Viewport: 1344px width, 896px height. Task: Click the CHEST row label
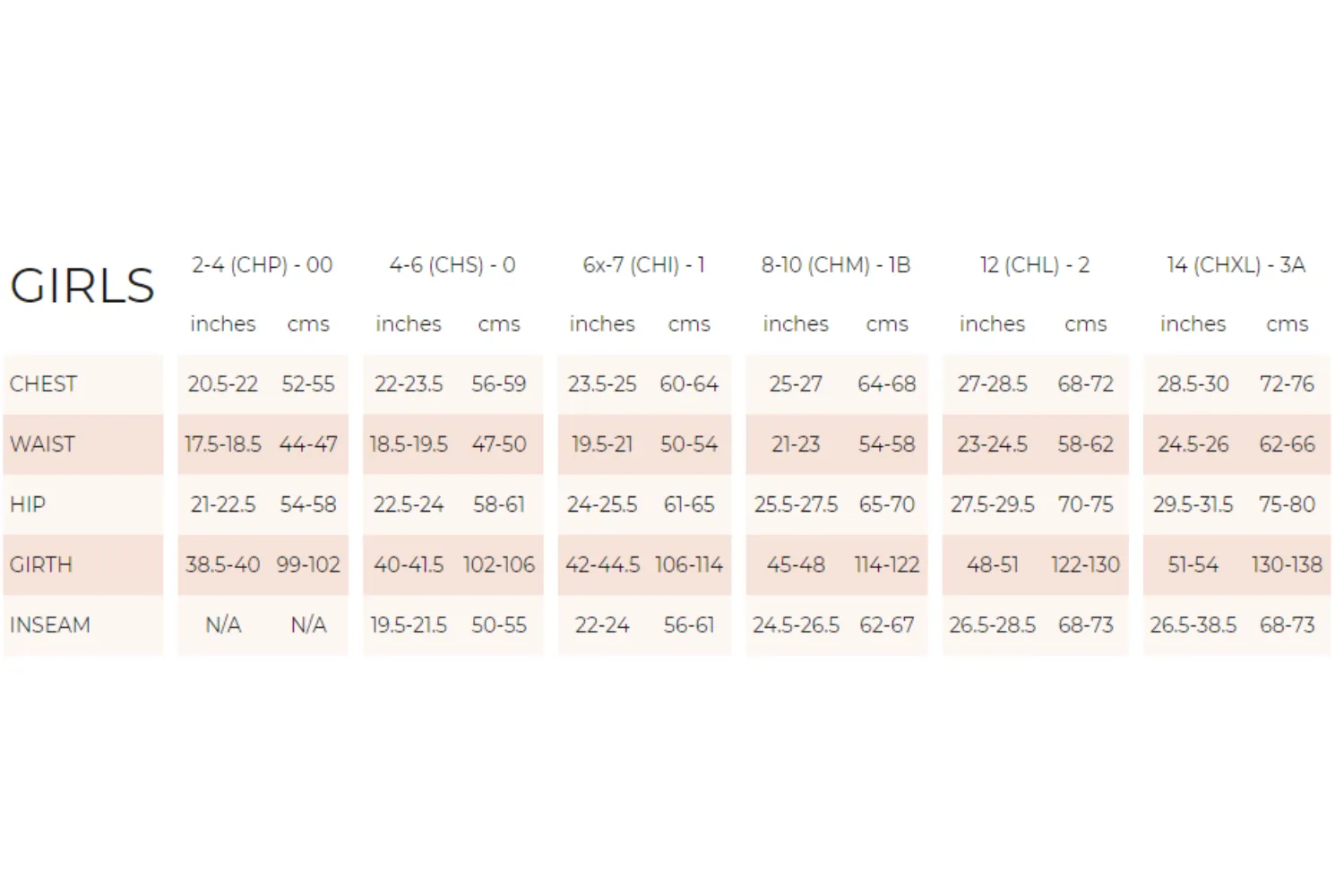43,383
